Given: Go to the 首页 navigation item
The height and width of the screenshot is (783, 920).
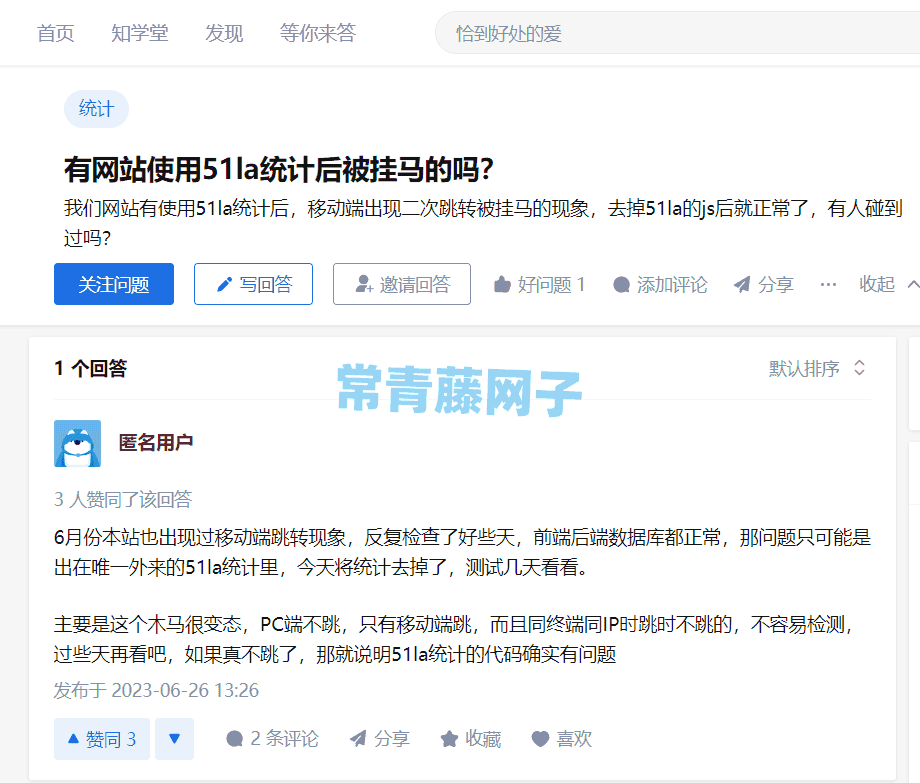Looking at the screenshot, I should [55, 33].
